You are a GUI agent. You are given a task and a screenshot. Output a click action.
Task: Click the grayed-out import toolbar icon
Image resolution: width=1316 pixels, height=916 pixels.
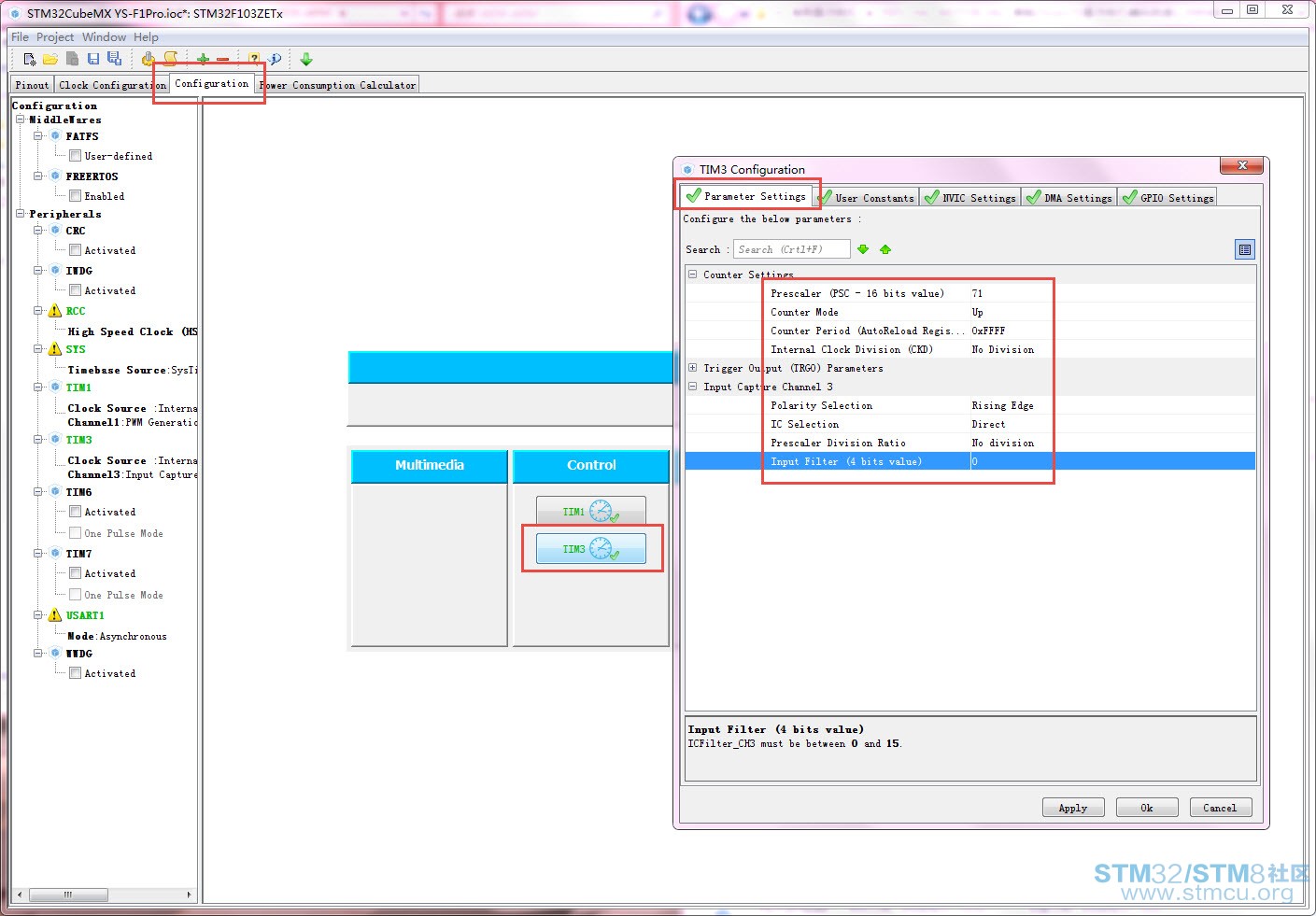[72, 59]
